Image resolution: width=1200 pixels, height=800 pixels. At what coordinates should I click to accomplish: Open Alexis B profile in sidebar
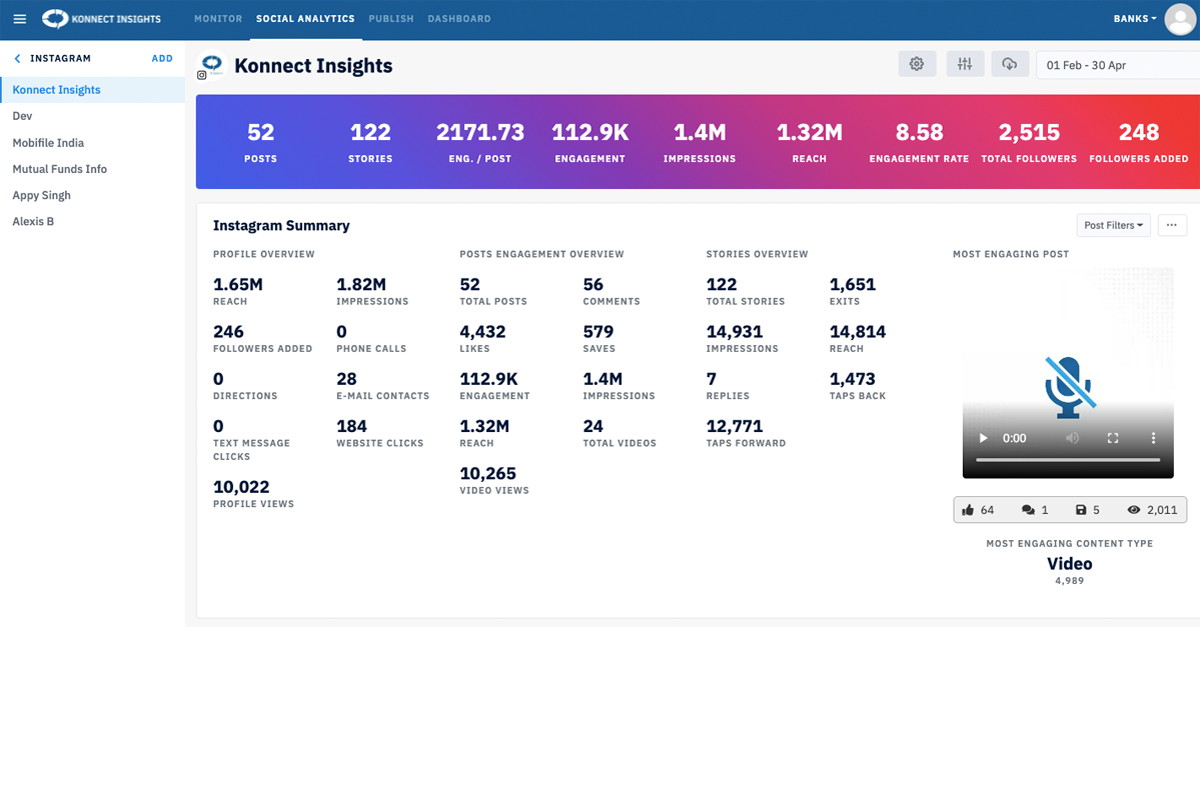[92, 221]
